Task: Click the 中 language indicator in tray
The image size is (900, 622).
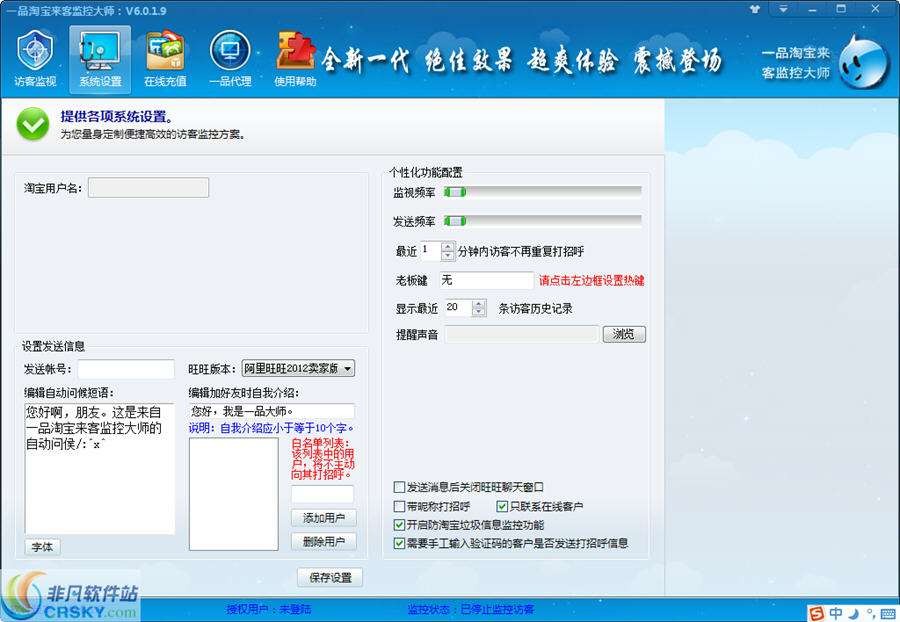Action: 833,610
